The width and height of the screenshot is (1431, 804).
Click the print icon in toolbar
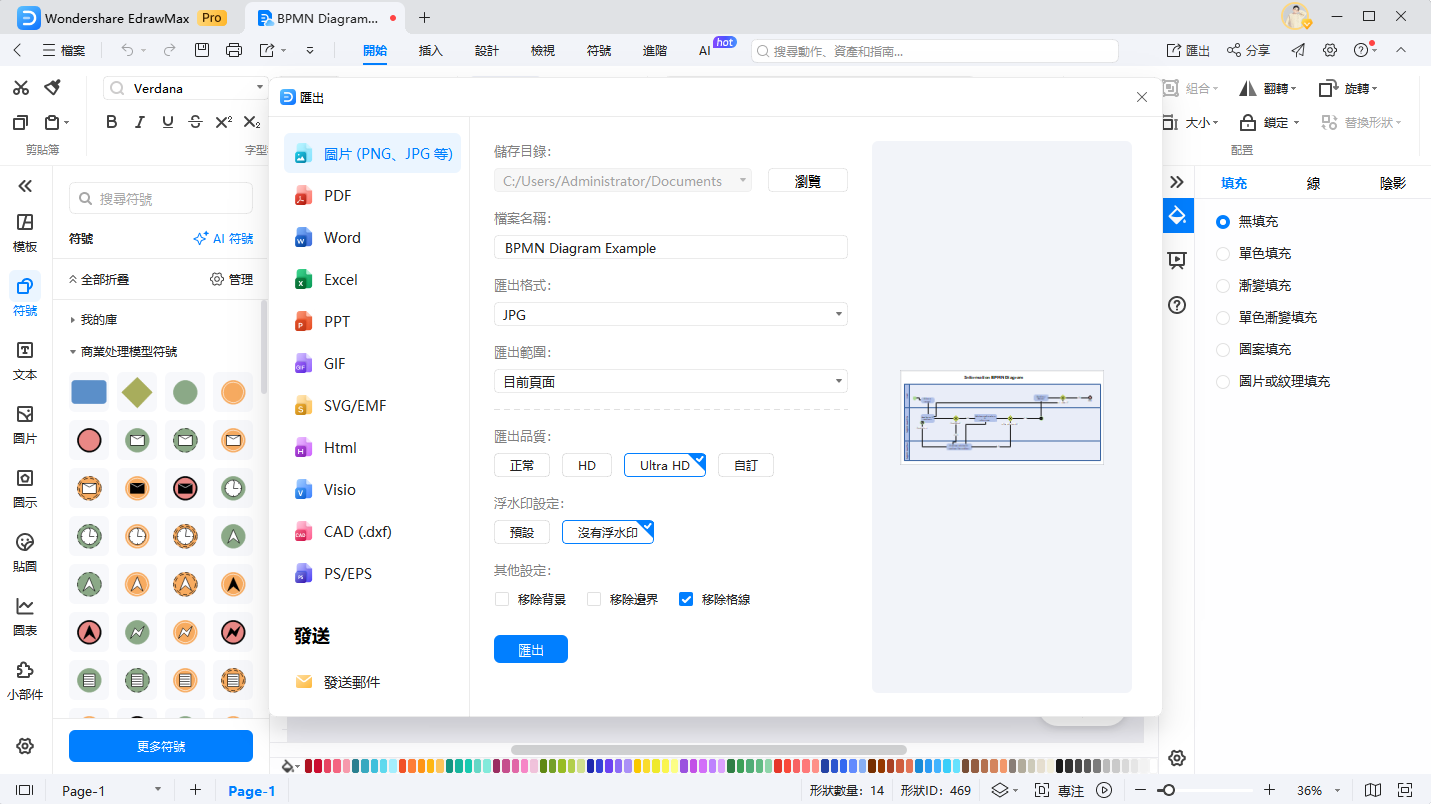[234, 50]
